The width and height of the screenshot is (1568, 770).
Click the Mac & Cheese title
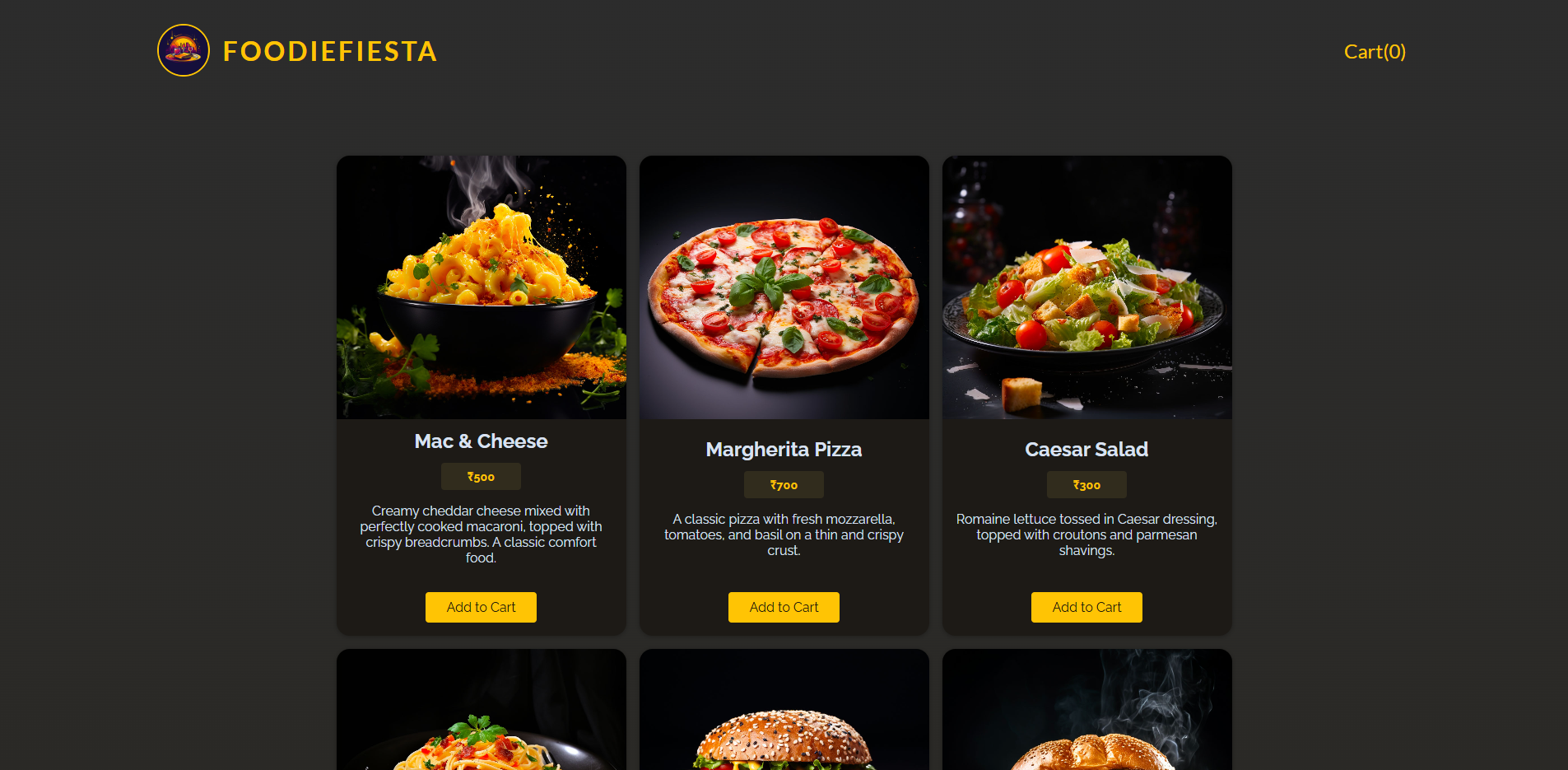point(481,441)
